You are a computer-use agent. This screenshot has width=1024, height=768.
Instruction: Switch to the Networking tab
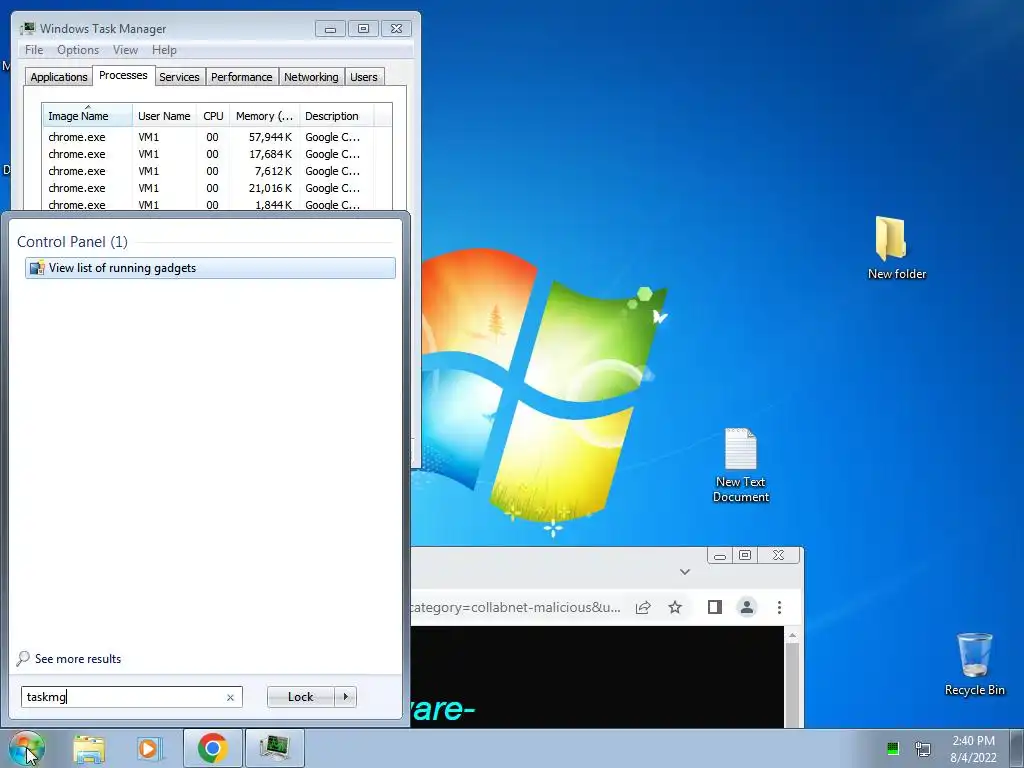pyautogui.click(x=311, y=77)
